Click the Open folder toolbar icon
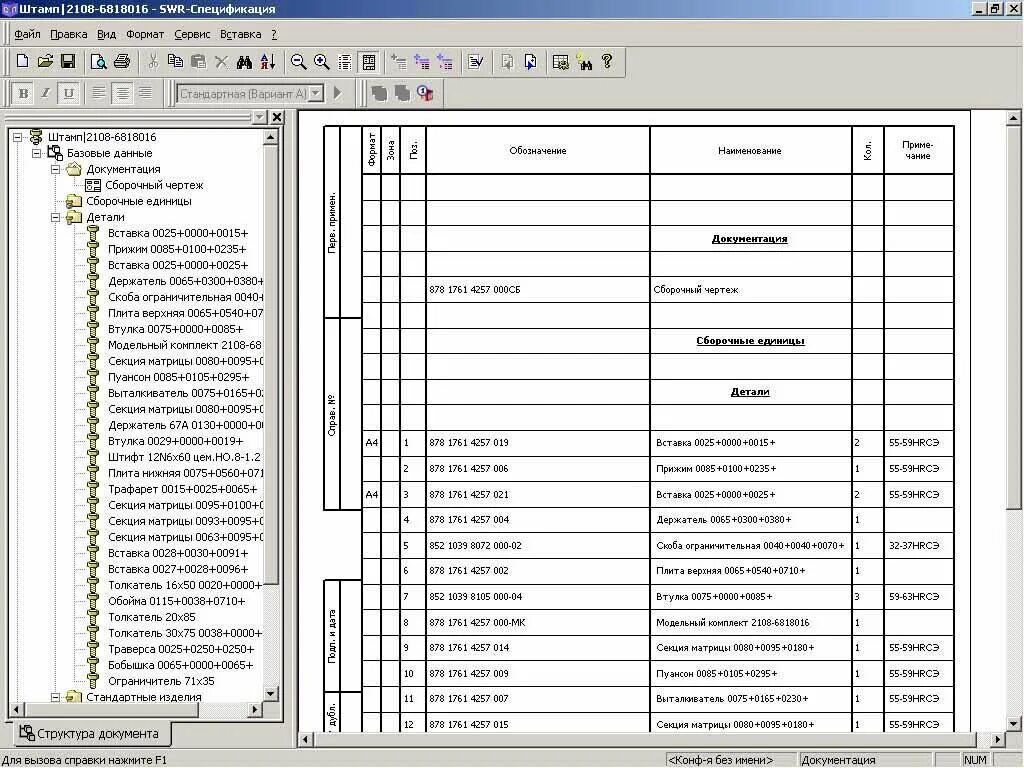Viewport: 1024px width, 768px height. (x=45, y=62)
